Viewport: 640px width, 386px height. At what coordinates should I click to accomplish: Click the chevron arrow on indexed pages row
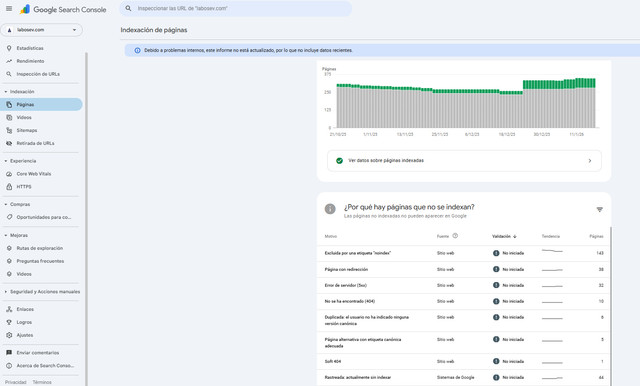point(590,161)
